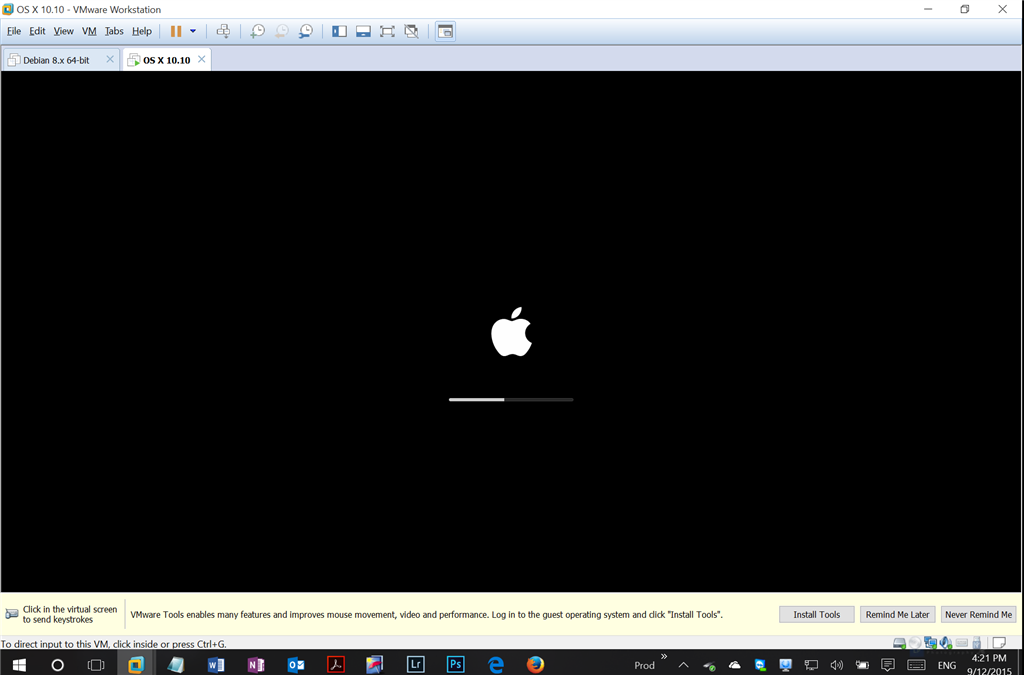Take a snapshot of the virtual machine
This screenshot has height=675, width=1024.
257,31
